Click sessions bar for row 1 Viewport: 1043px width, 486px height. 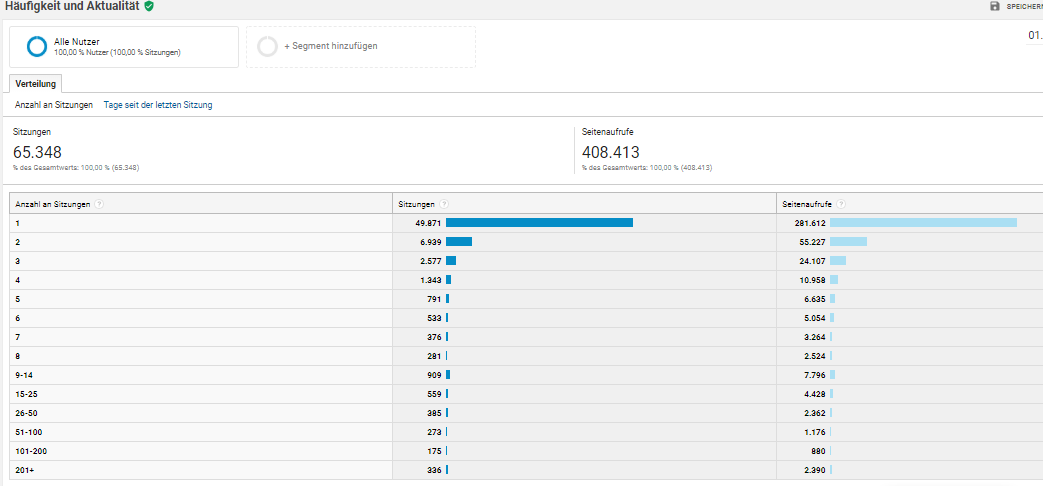pos(539,223)
